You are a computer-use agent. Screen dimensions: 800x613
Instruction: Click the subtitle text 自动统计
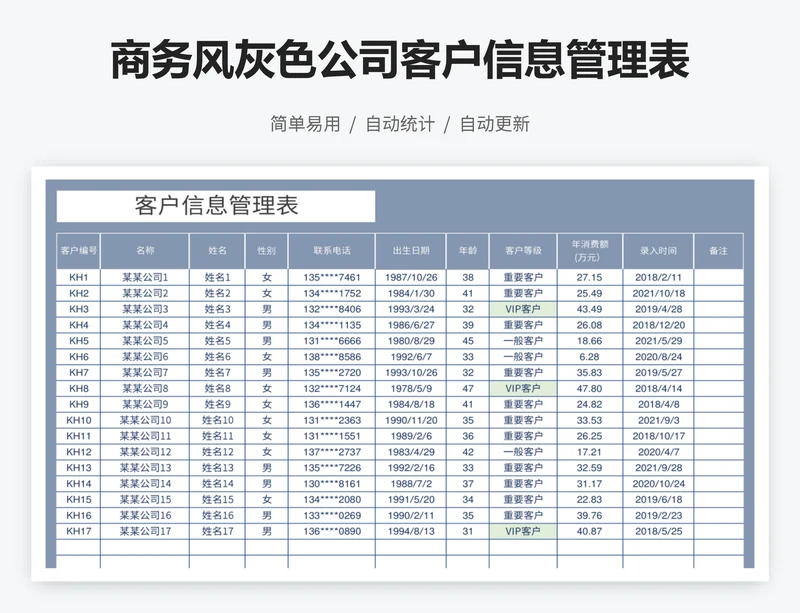[400, 124]
